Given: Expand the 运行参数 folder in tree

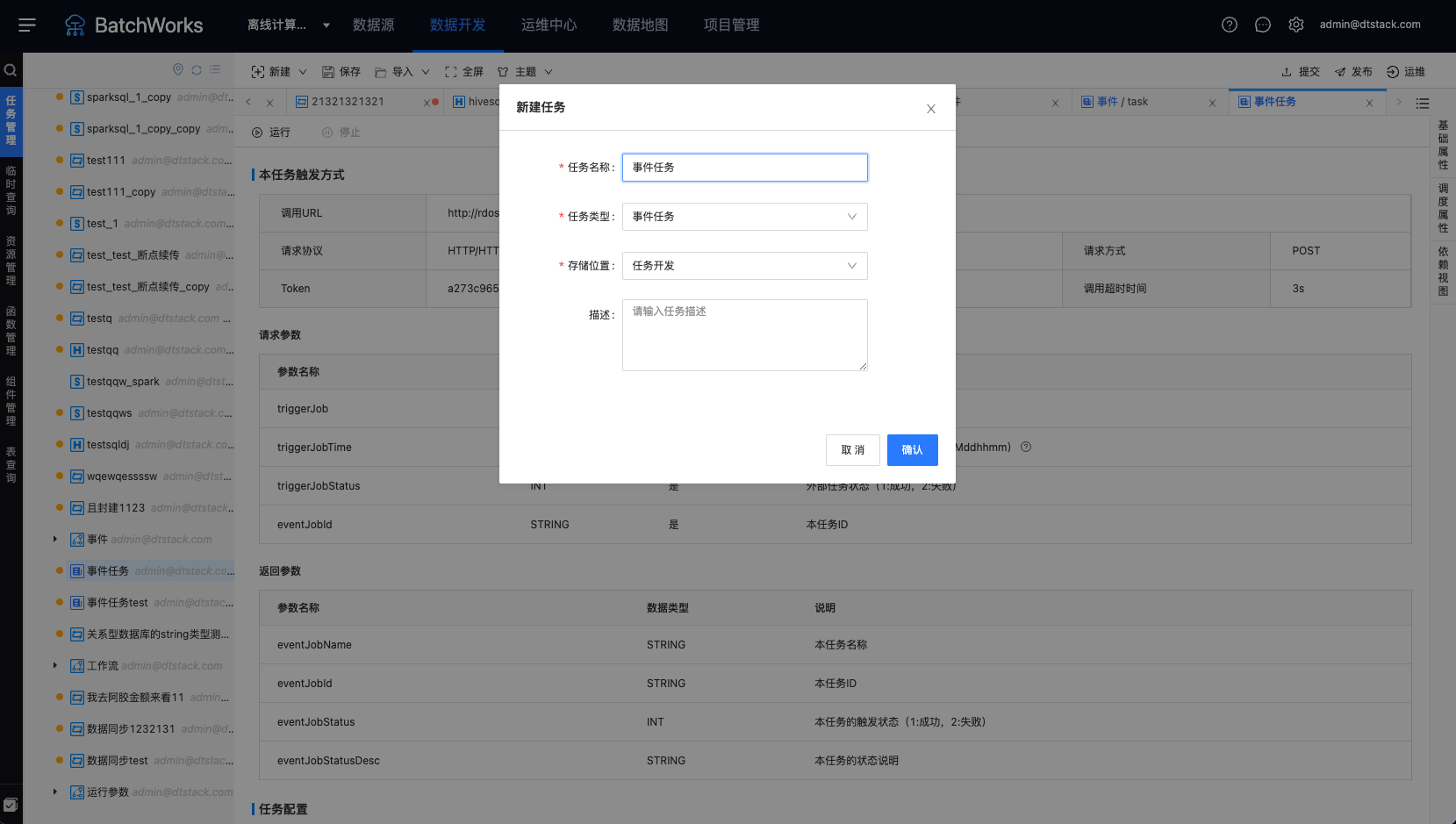Looking at the screenshot, I should pos(54,792).
